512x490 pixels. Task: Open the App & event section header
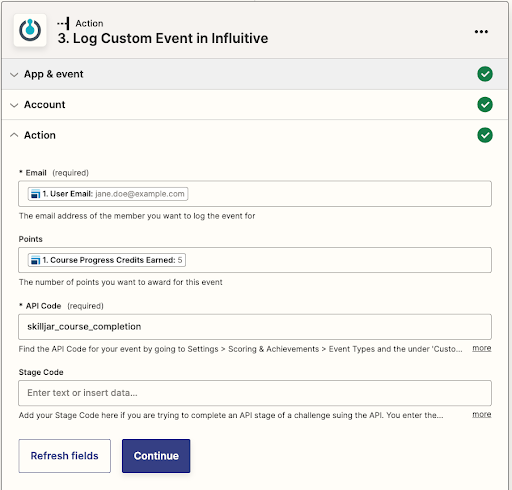click(x=255, y=74)
